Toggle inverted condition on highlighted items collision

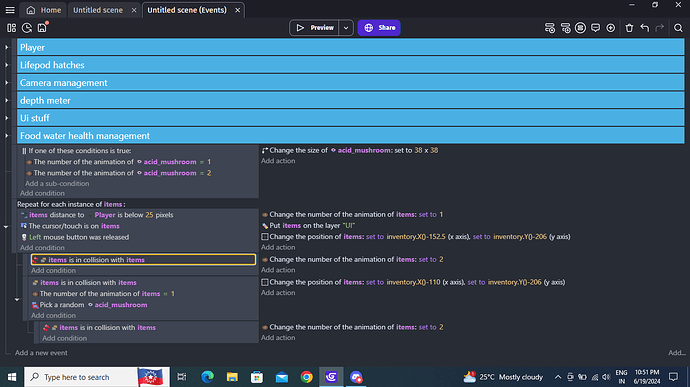point(35,260)
